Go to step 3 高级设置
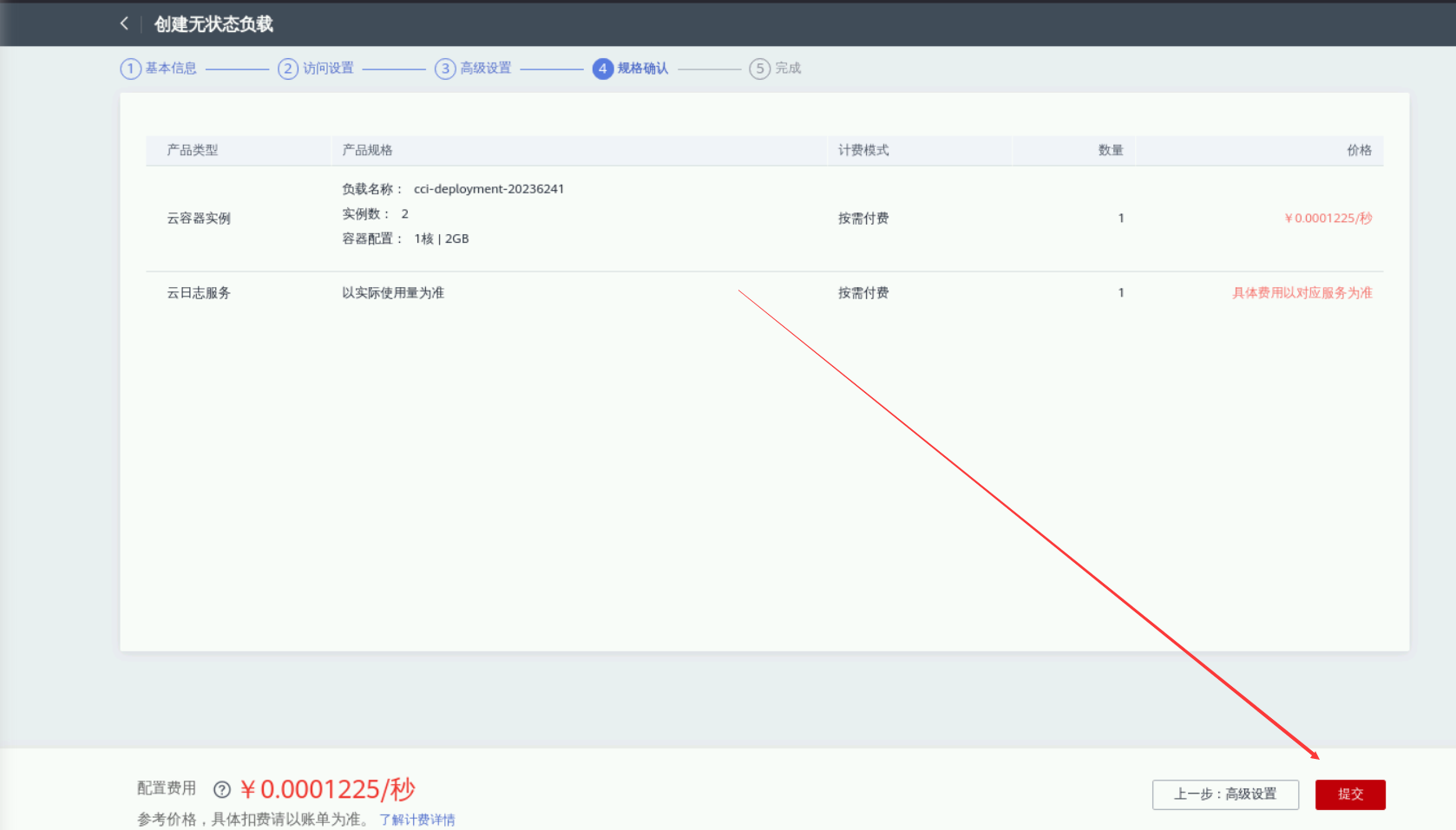Viewport: 1456px width, 830px height. [473, 69]
